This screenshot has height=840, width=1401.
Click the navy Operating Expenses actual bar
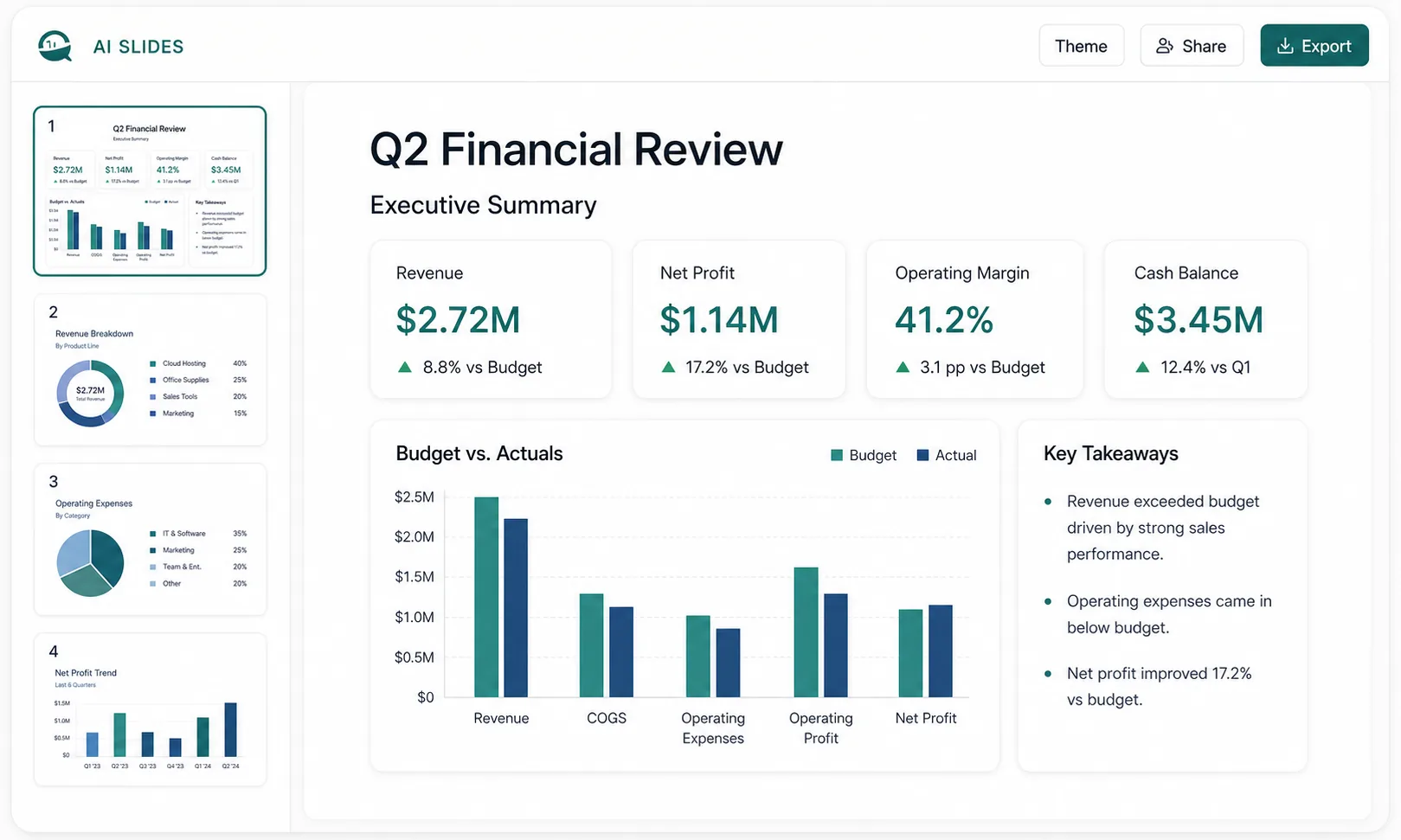pyautogui.click(x=729, y=663)
